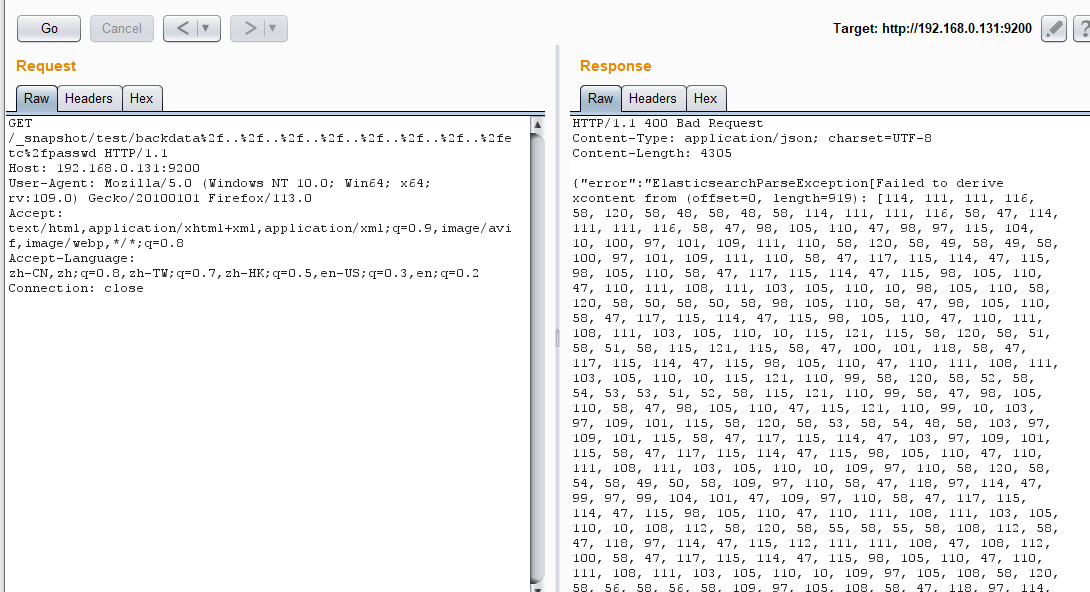Click the Response panel heading
Viewport: 1090px width, 592px height.
[615, 66]
